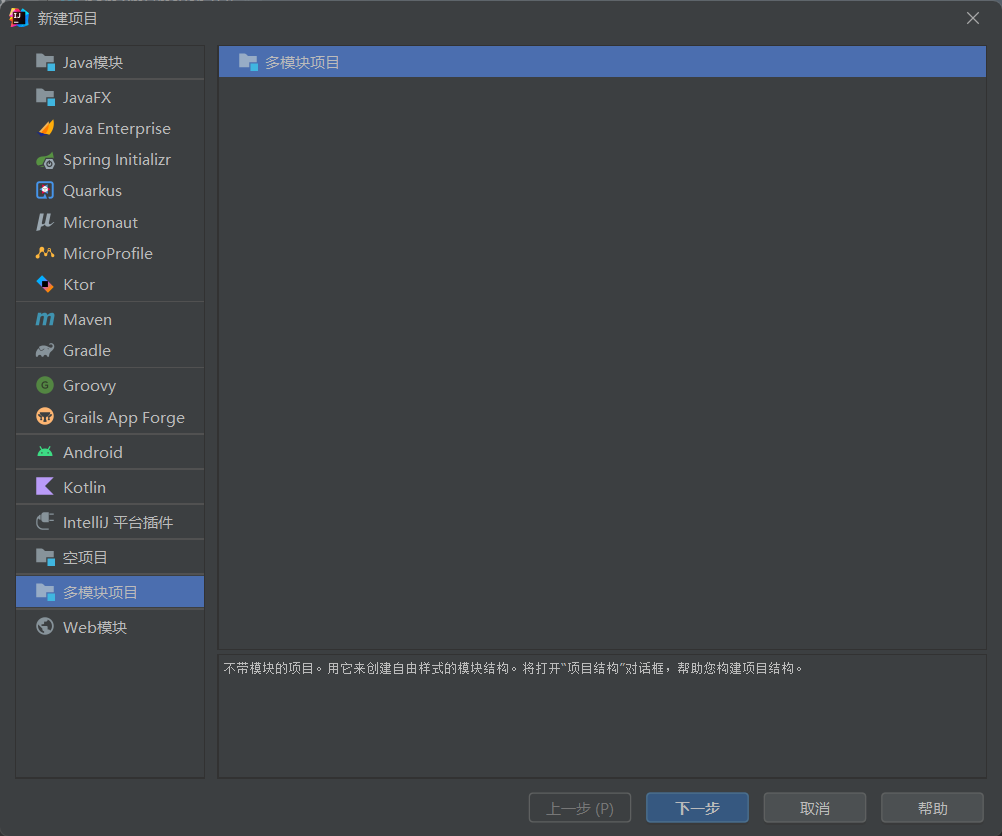The height and width of the screenshot is (836, 1002).
Task: Click the Spring Initializr leaf icon
Action: click(45, 160)
